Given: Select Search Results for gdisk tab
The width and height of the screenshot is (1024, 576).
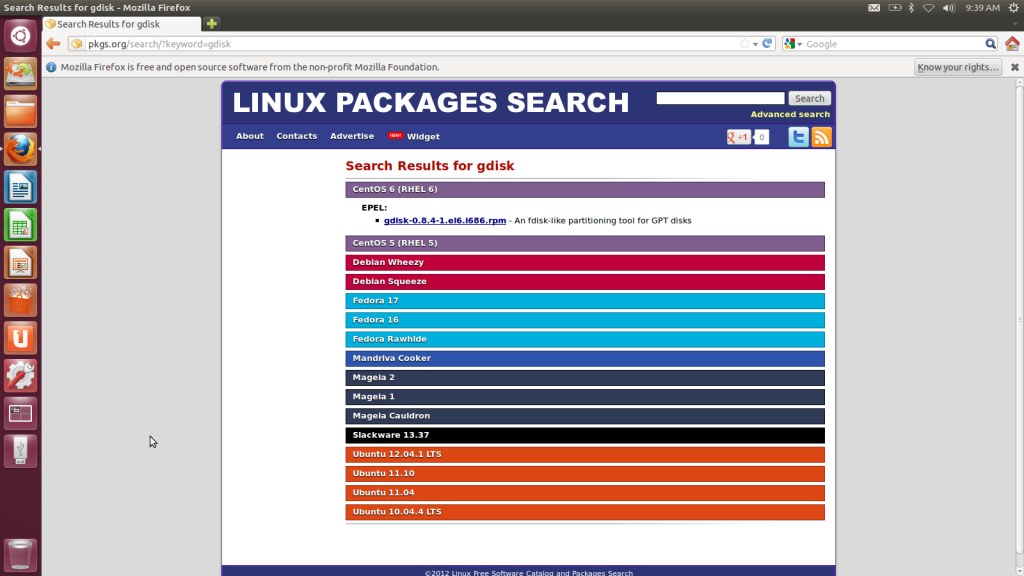Looking at the screenshot, I should coord(121,24).
